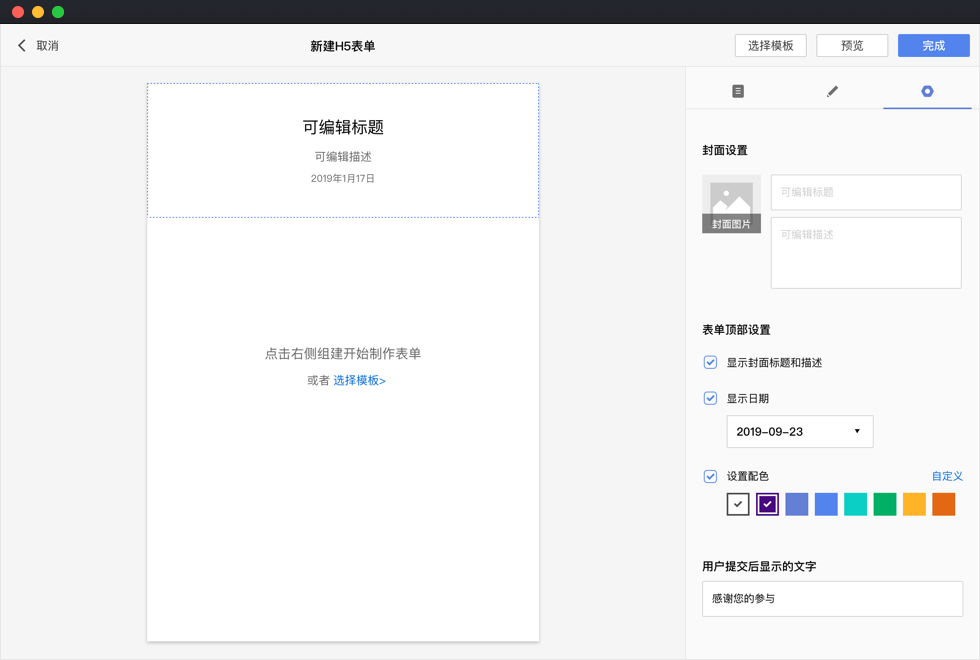Click the 封面图片 cover image placeholder
The image size is (980, 660).
(731, 204)
